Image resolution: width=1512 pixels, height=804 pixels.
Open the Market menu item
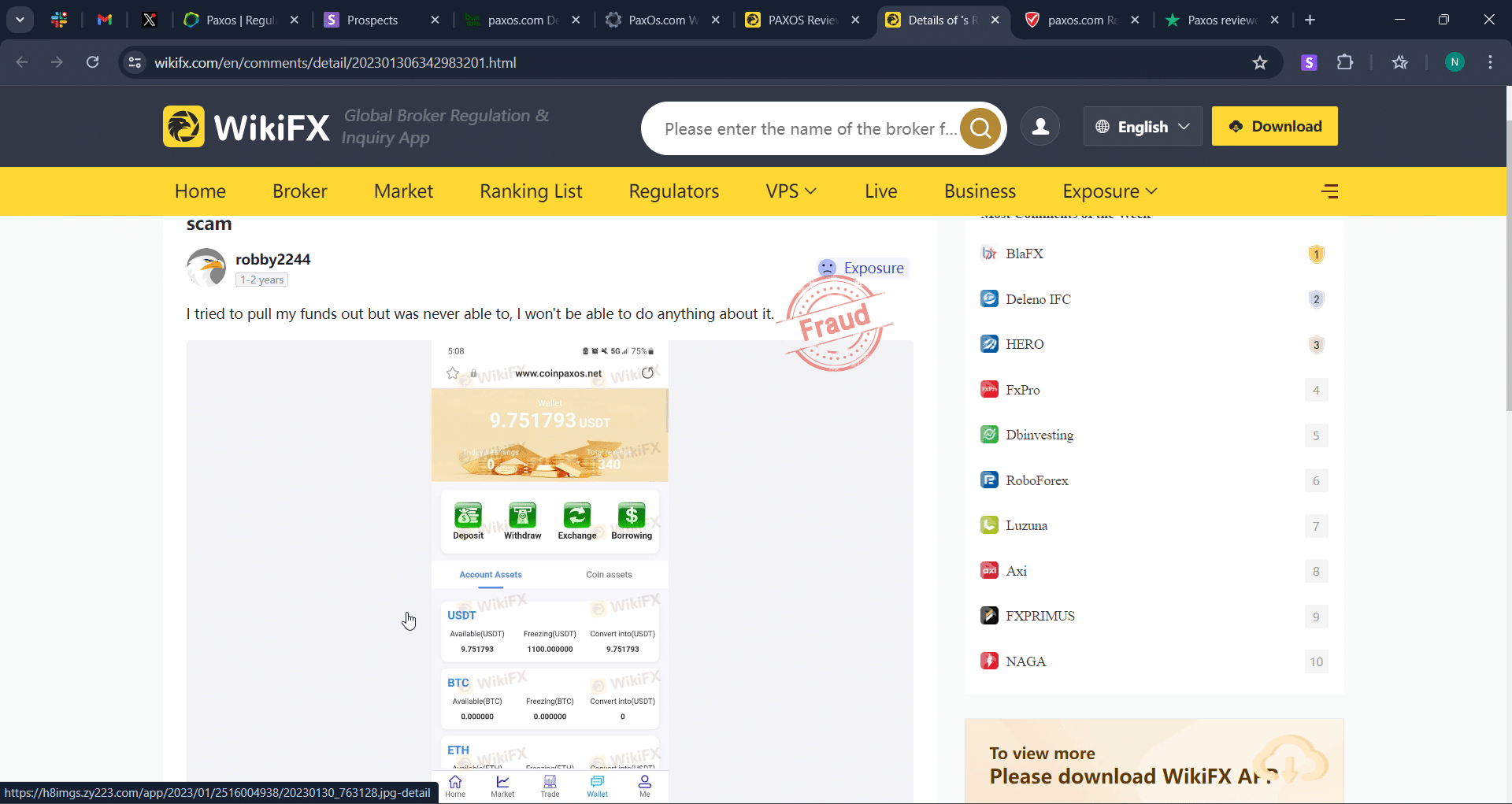coord(403,191)
